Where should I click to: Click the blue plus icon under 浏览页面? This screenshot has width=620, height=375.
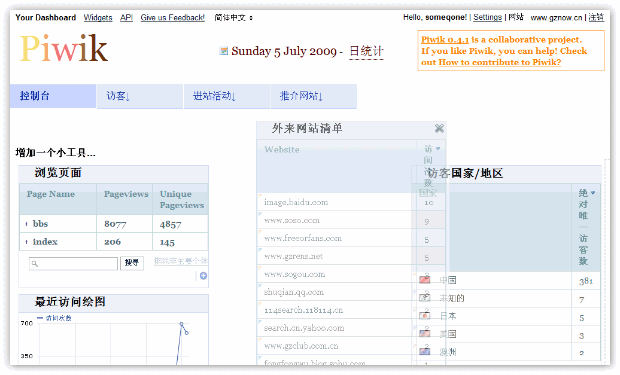pyautogui.click(x=203, y=276)
